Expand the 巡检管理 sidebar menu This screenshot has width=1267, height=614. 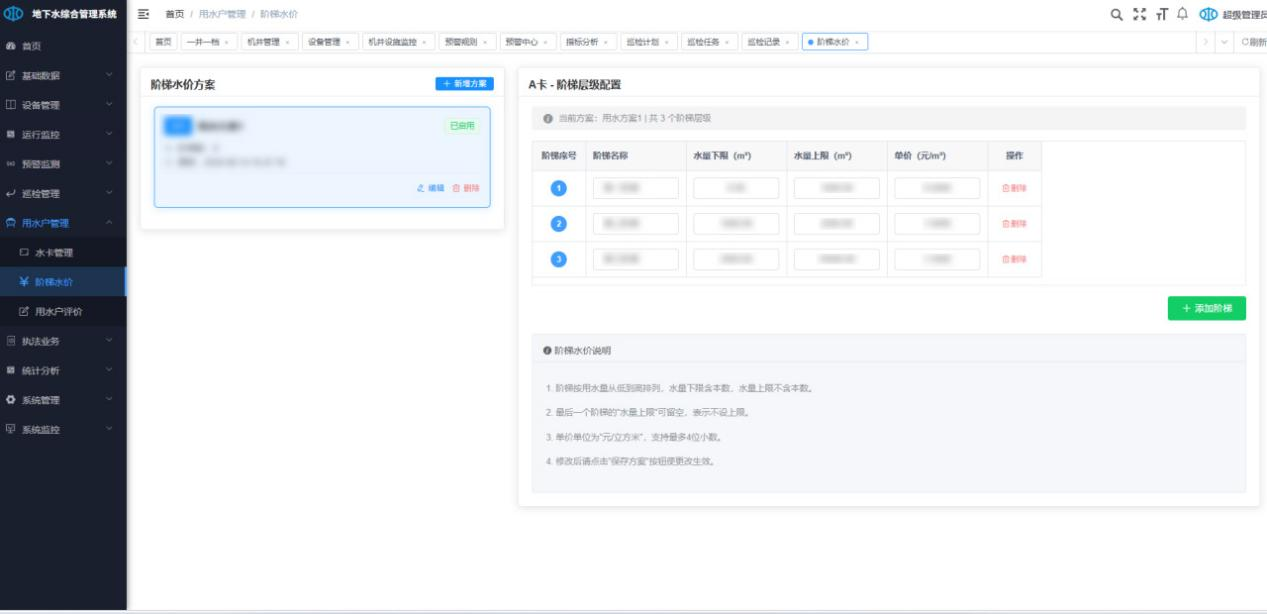click(109, 193)
